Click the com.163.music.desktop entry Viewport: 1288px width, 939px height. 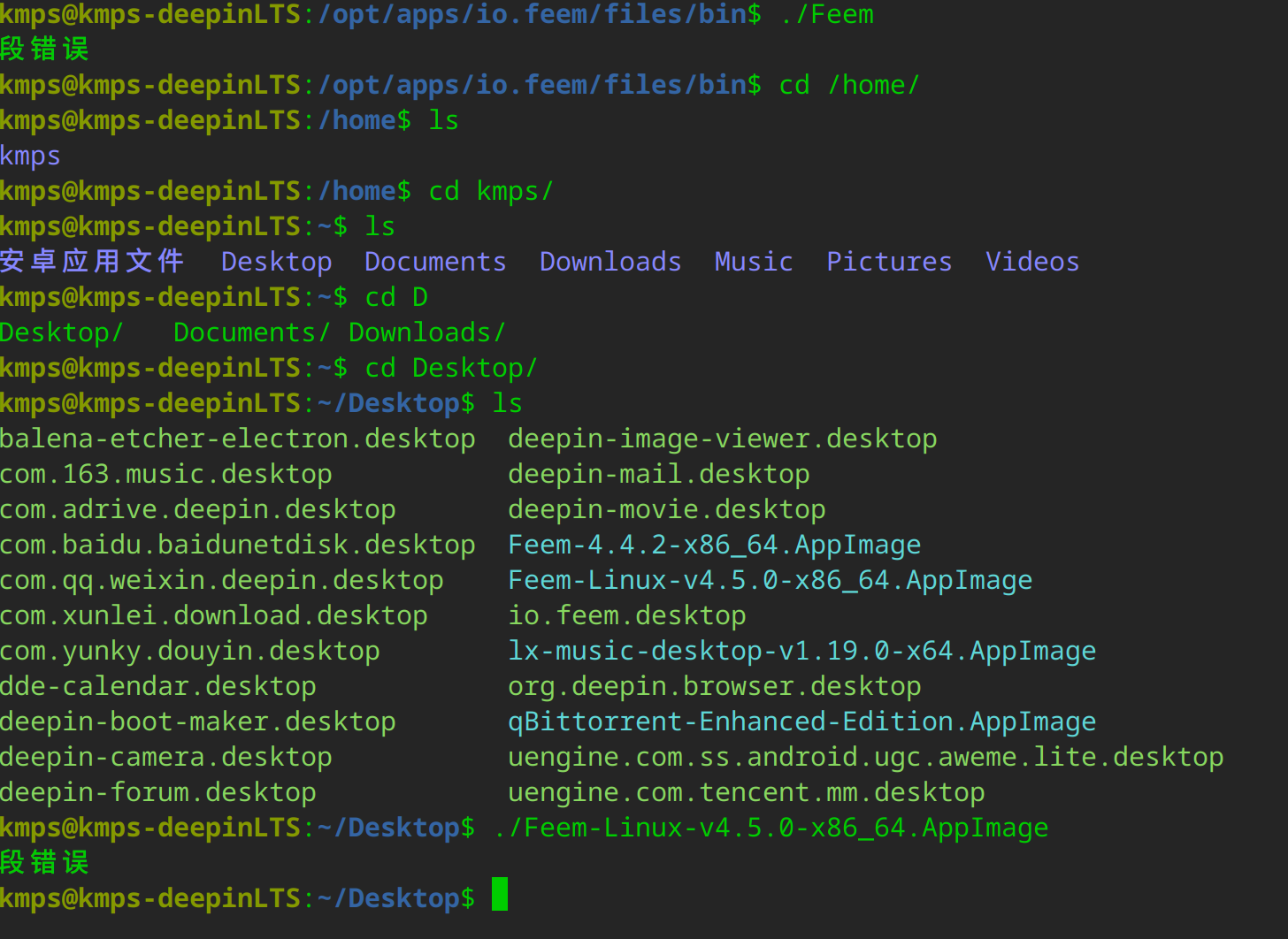pos(165,474)
